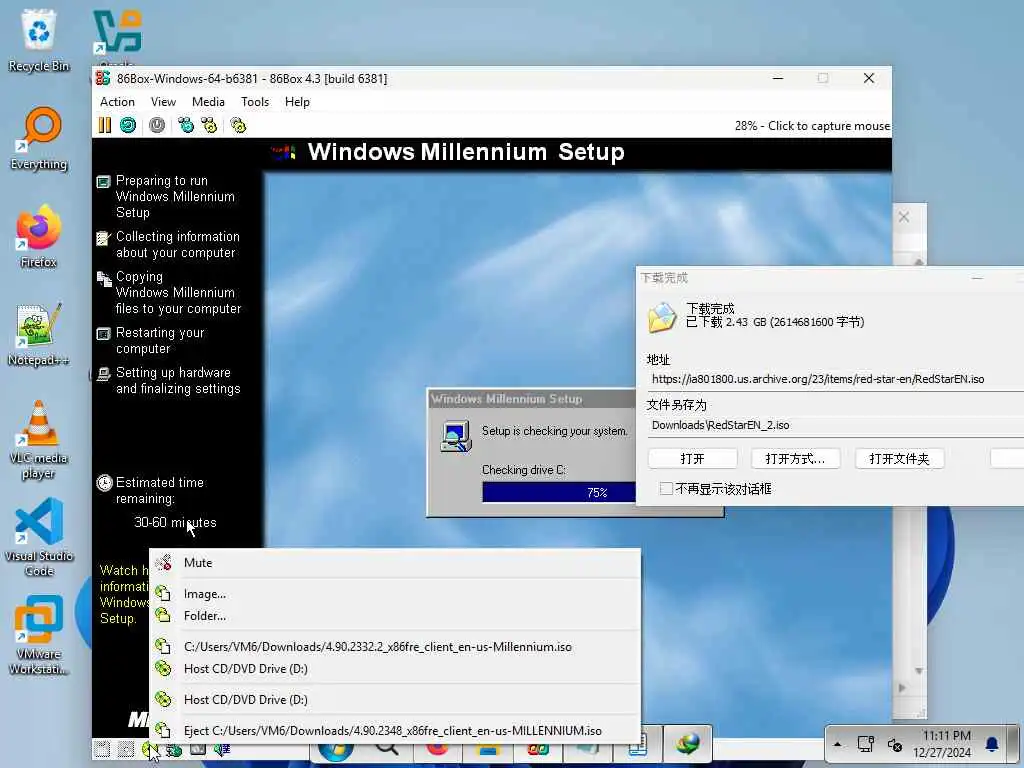The width and height of the screenshot is (1024, 768).
Task: Click the hard disk icon in 86Box status bar
Action: (x=174, y=750)
